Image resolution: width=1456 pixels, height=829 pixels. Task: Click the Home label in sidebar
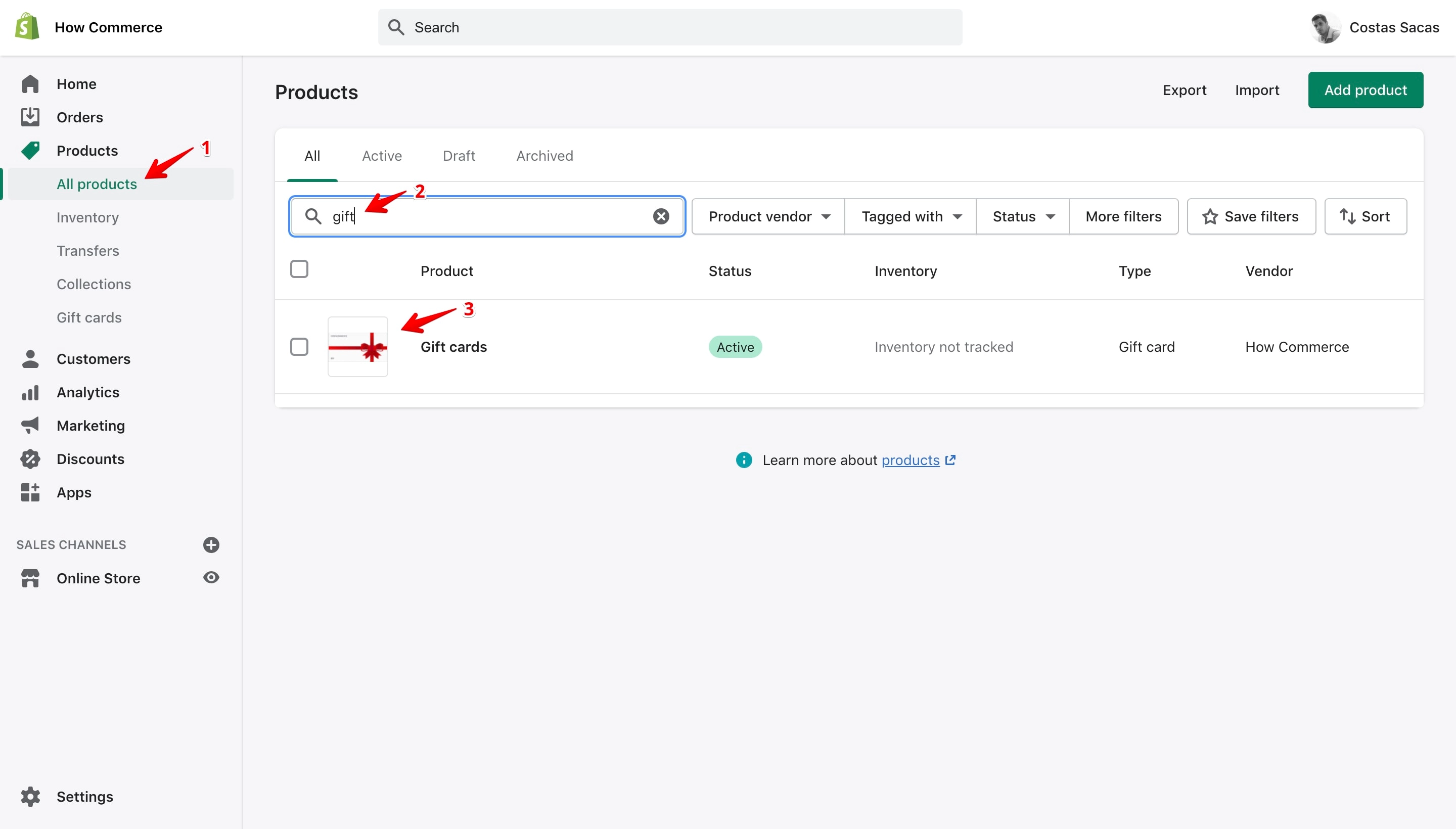click(x=76, y=84)
